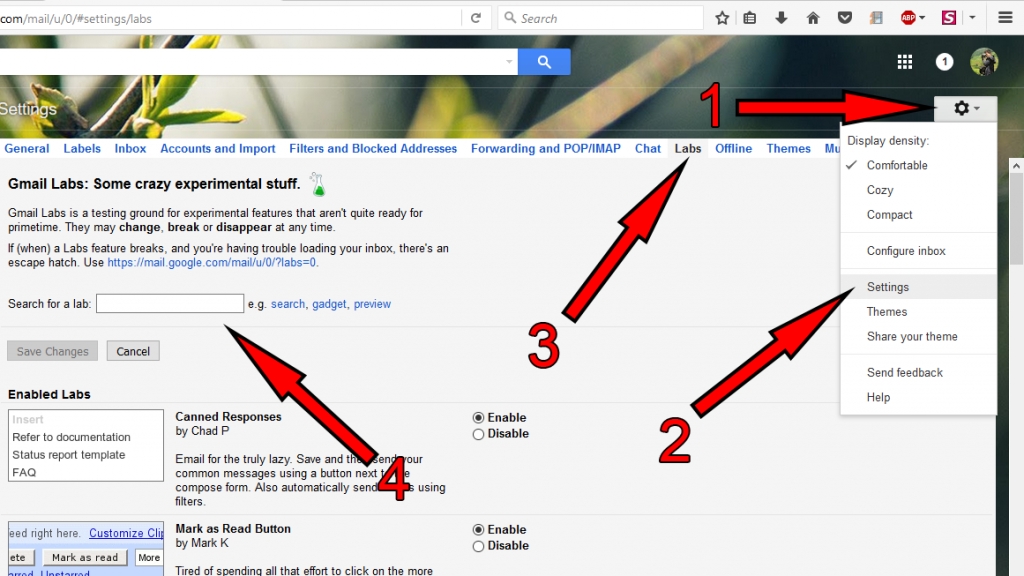Click the 'preview' example link
This screenshot has height=576, width=1024.
click(372, 304)
